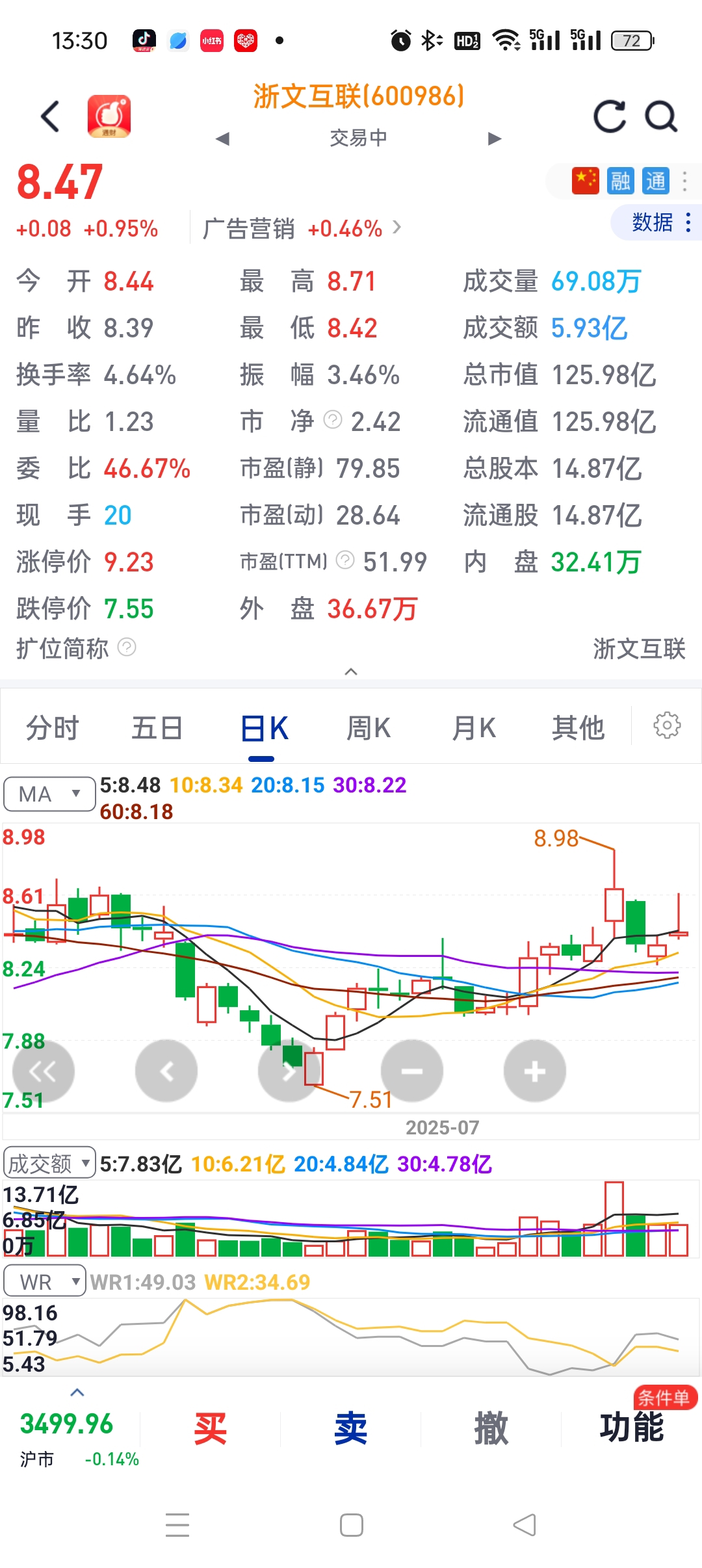Switch to 分时 chart tab
This screenshot has width=702, height=1568.
tap(52, 728)
